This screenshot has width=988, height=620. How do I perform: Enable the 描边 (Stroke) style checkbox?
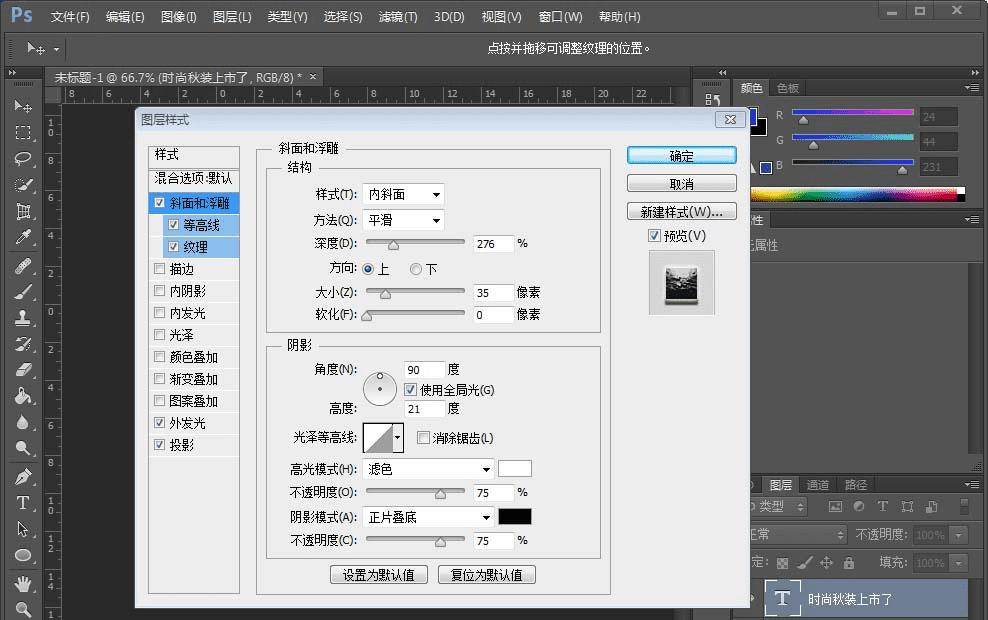tap(160, 269)
